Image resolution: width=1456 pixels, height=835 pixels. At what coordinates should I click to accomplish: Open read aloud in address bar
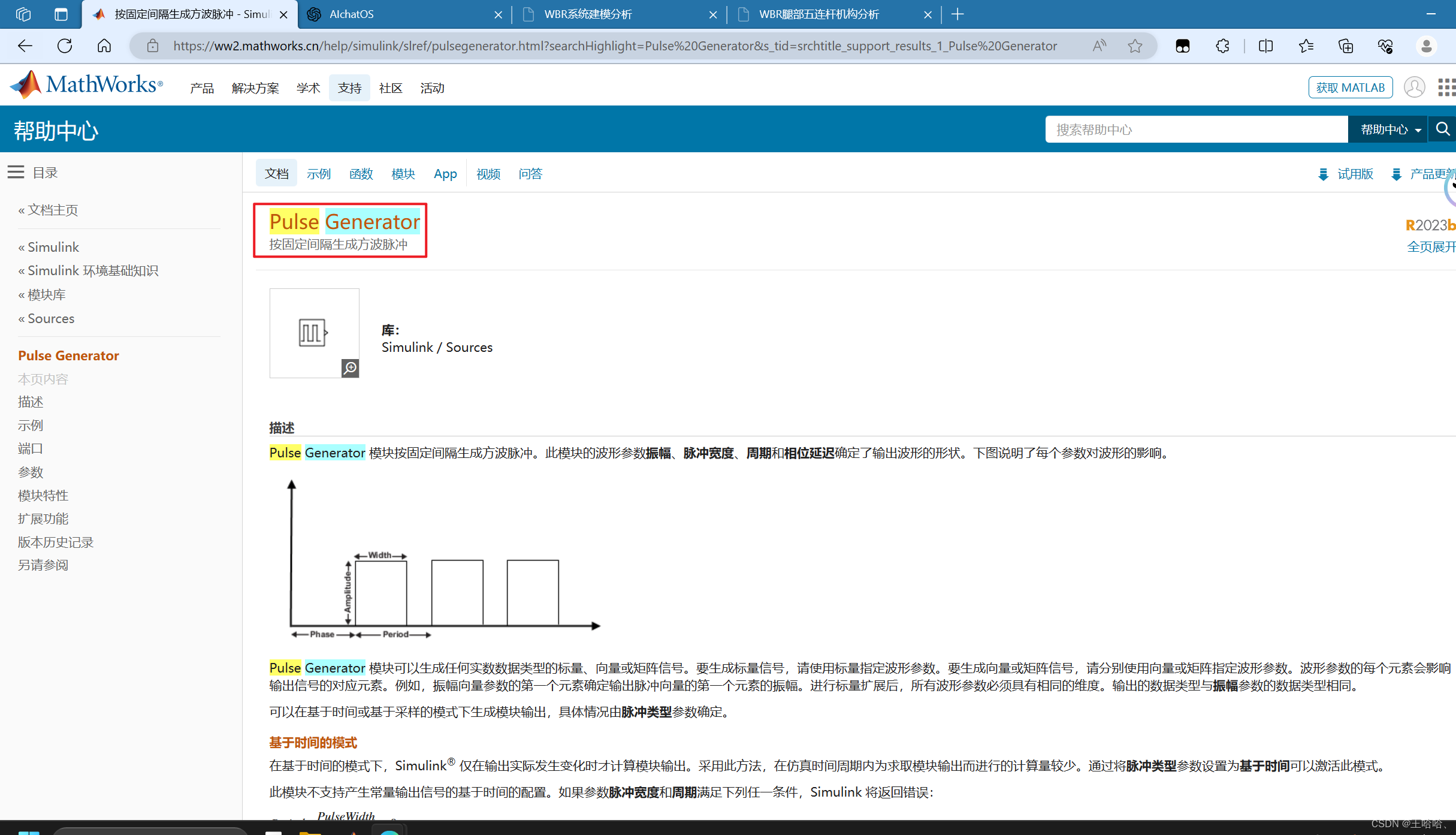tap(1099, 46)
